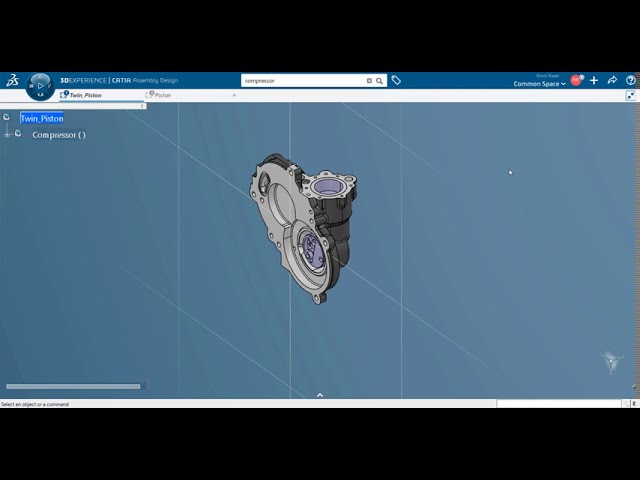Clear the compressor search text
The image size is (640, 480).
coord(369,81)
